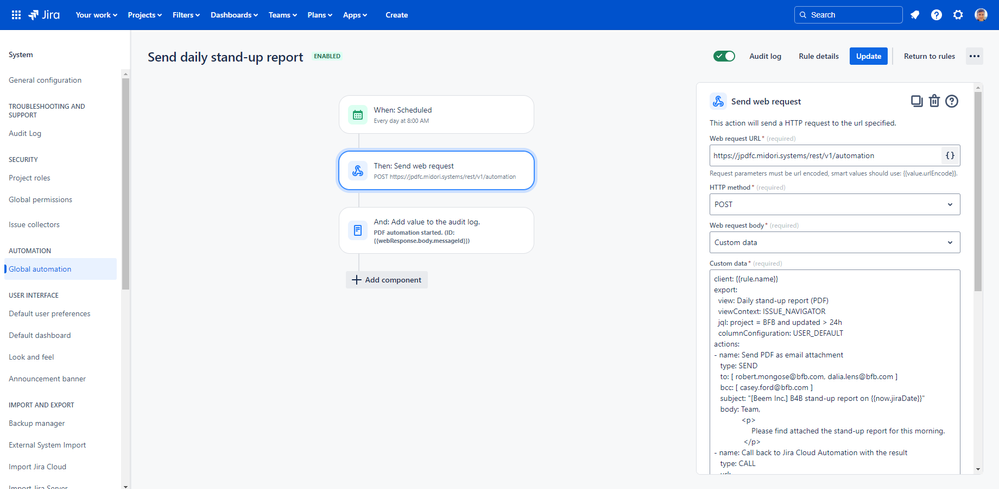Expand the Filters menu

pyautogui.click(x=186, y=15)
